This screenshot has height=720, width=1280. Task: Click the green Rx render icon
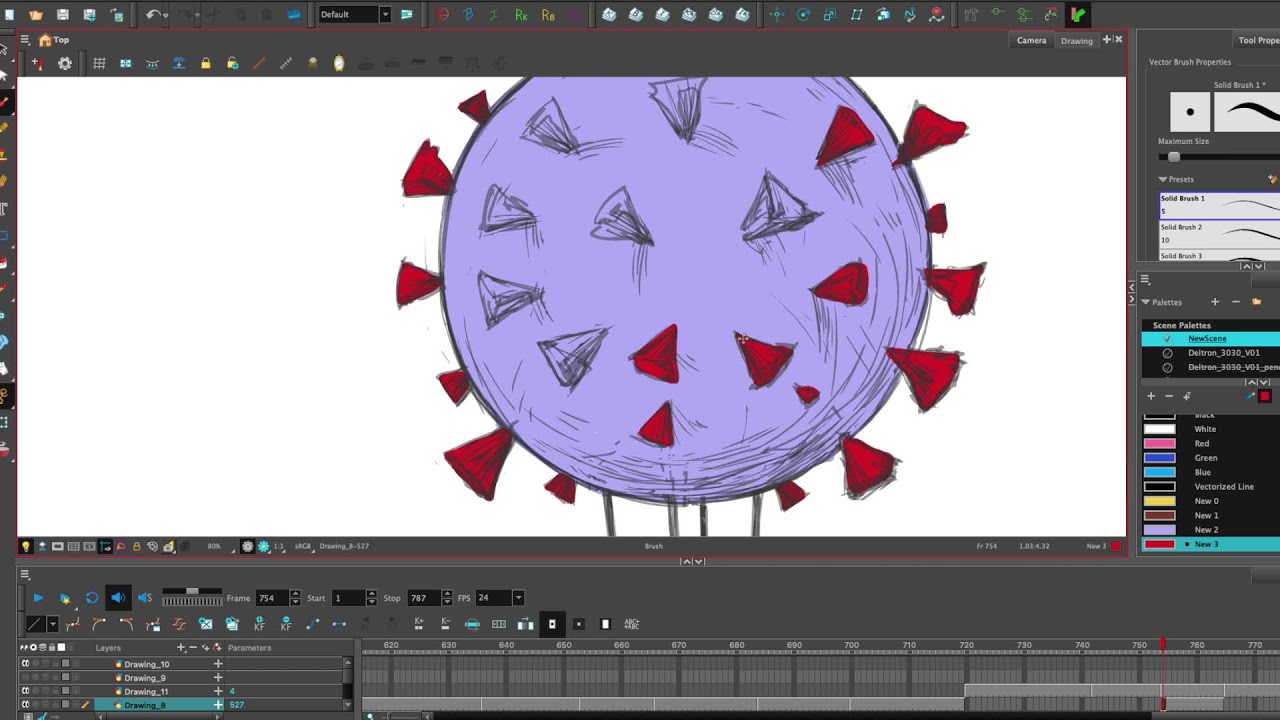521,15
